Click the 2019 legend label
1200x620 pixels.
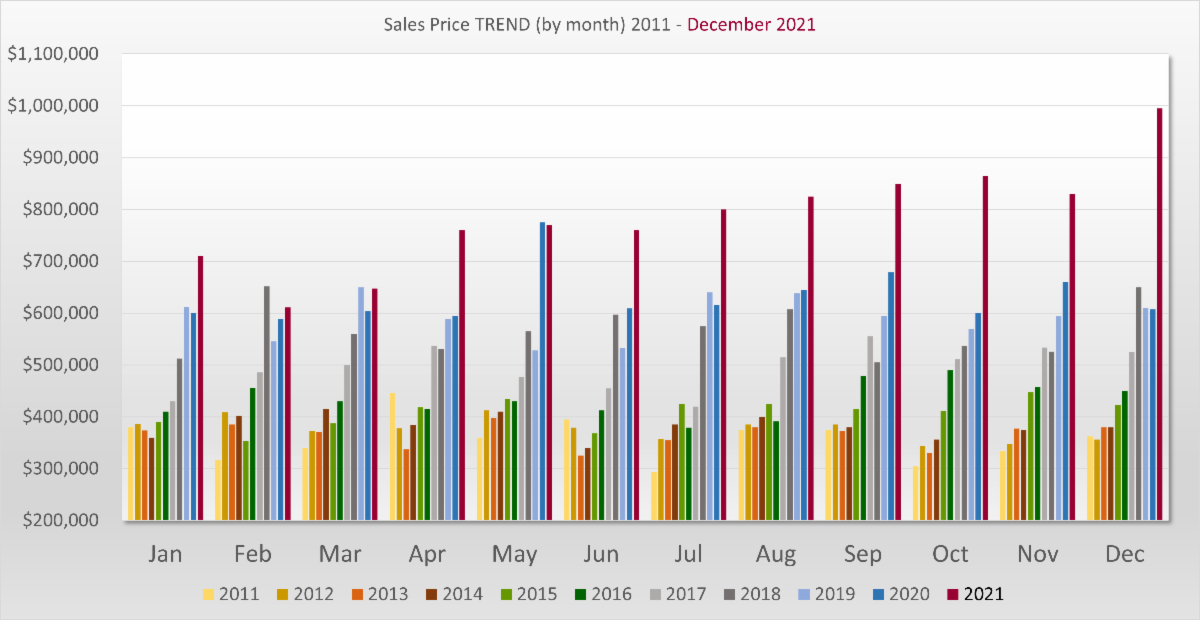click(x=836, y=594)
